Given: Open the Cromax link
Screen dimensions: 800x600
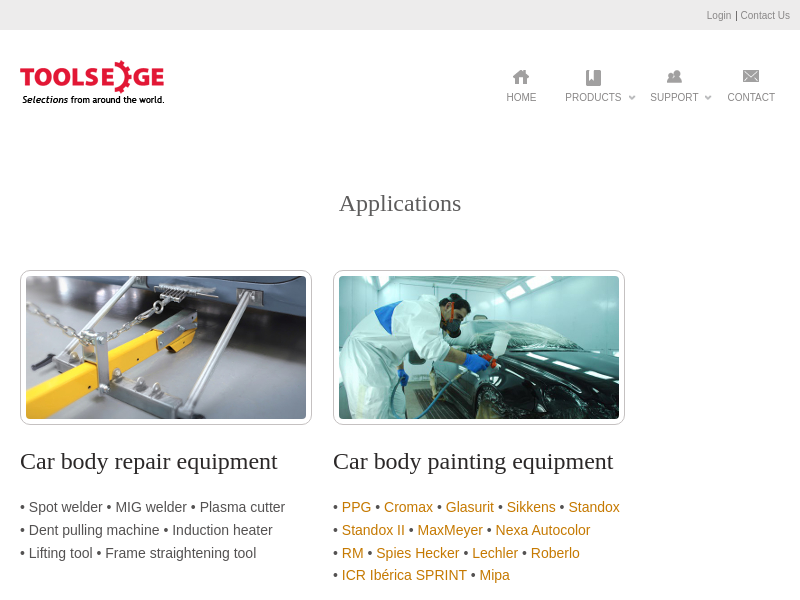Looking at the screenshot, I should tap(408, 507).
